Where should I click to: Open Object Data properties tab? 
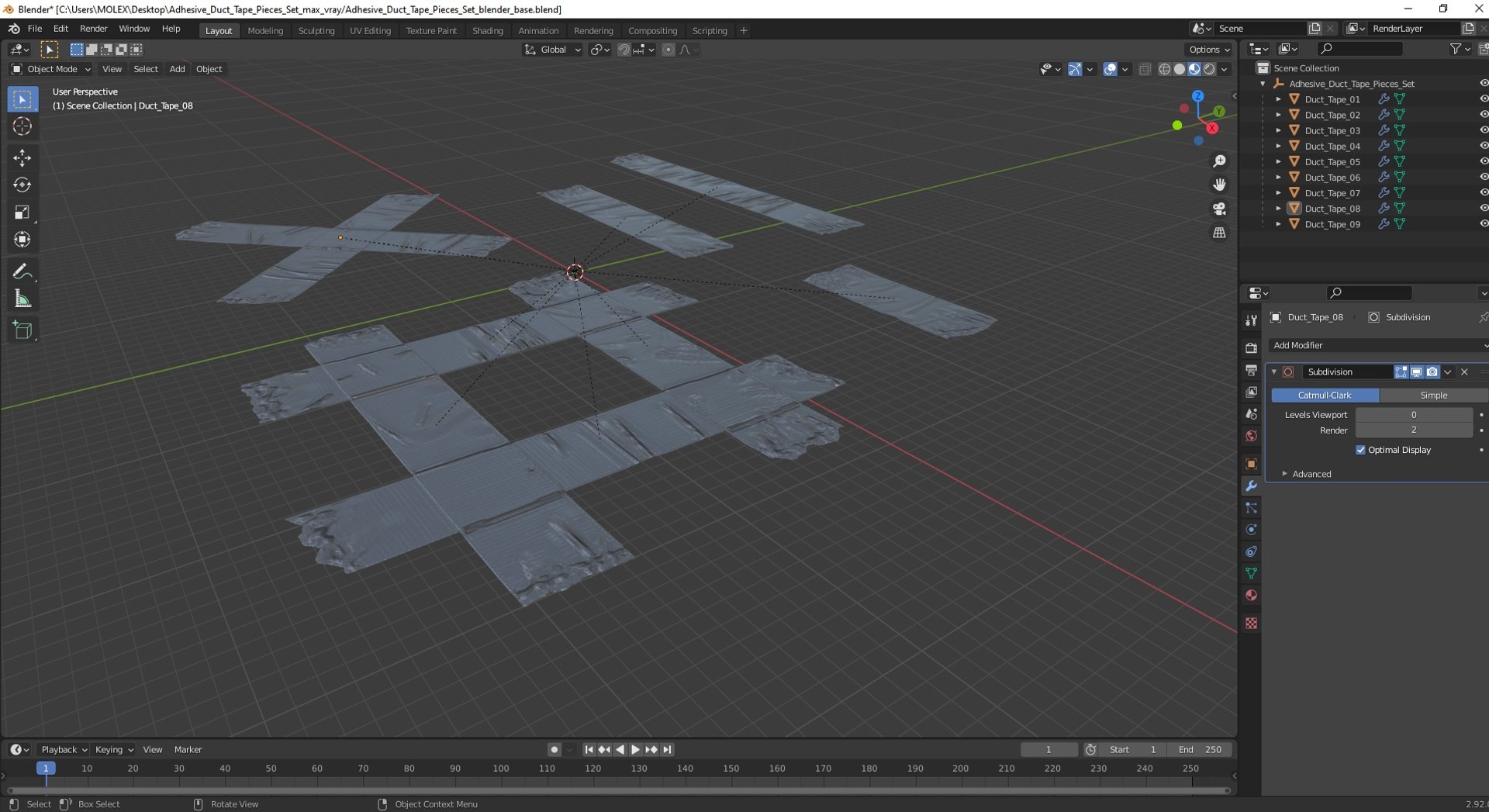[x=1251, y=573]
